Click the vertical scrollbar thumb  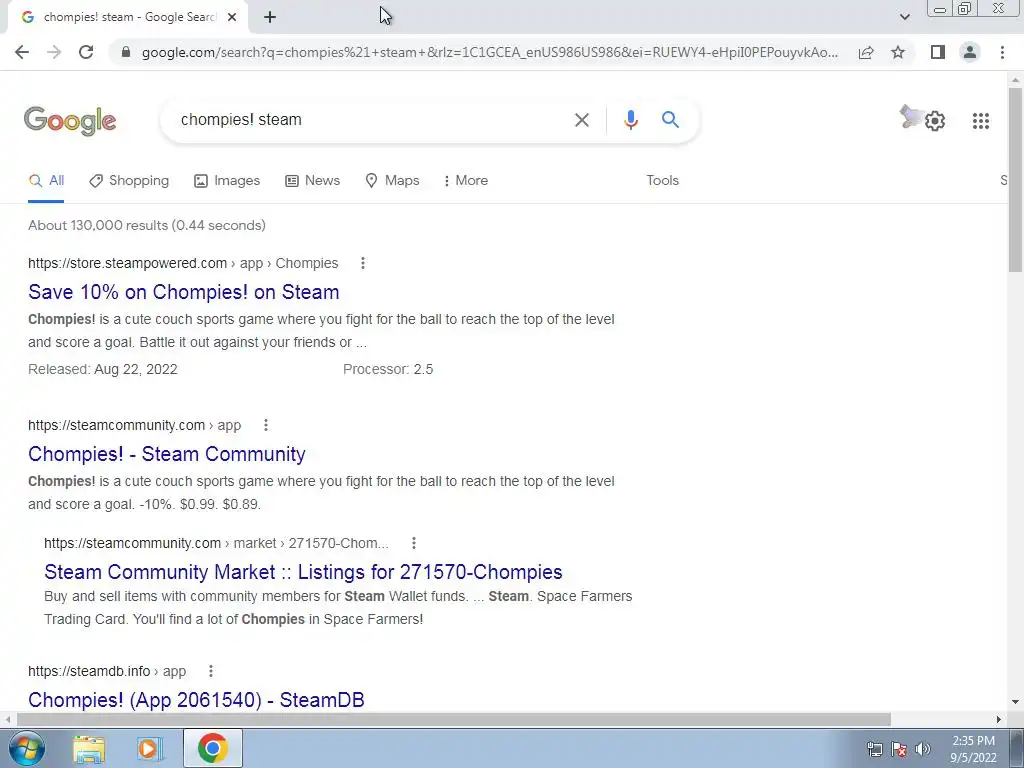(1015, 180)
